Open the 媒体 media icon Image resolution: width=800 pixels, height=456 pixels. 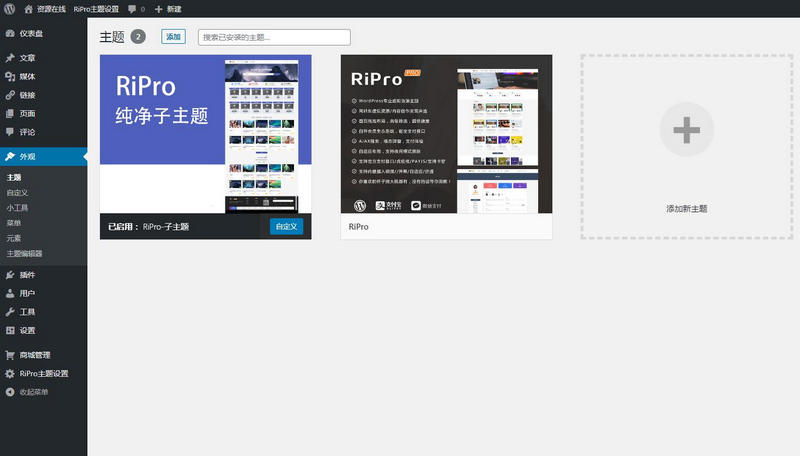pyautogui.click(x=10, y=76)
